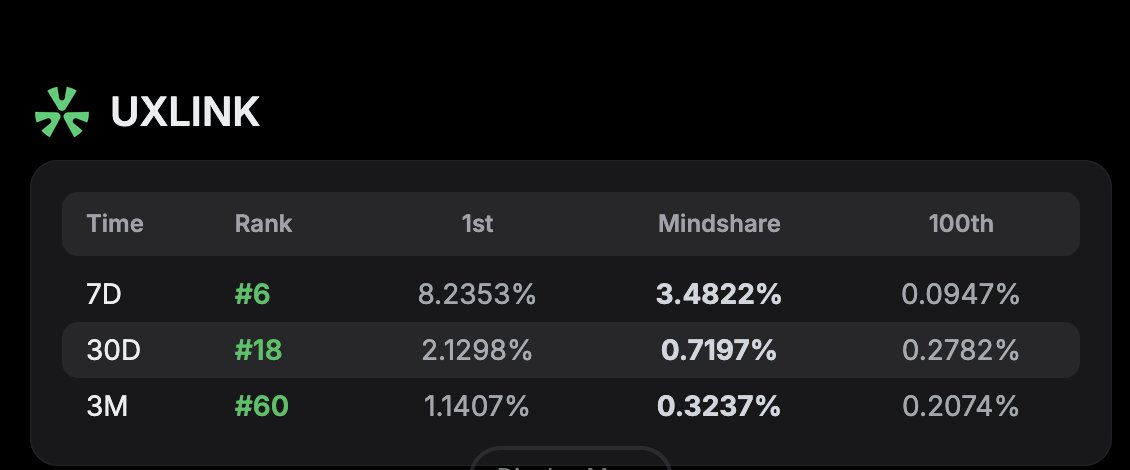Select the Mindshare column header
Image resolution: width=1130 pixels, height=470 pixels.
pyautogui.click(x=719, y=223)
